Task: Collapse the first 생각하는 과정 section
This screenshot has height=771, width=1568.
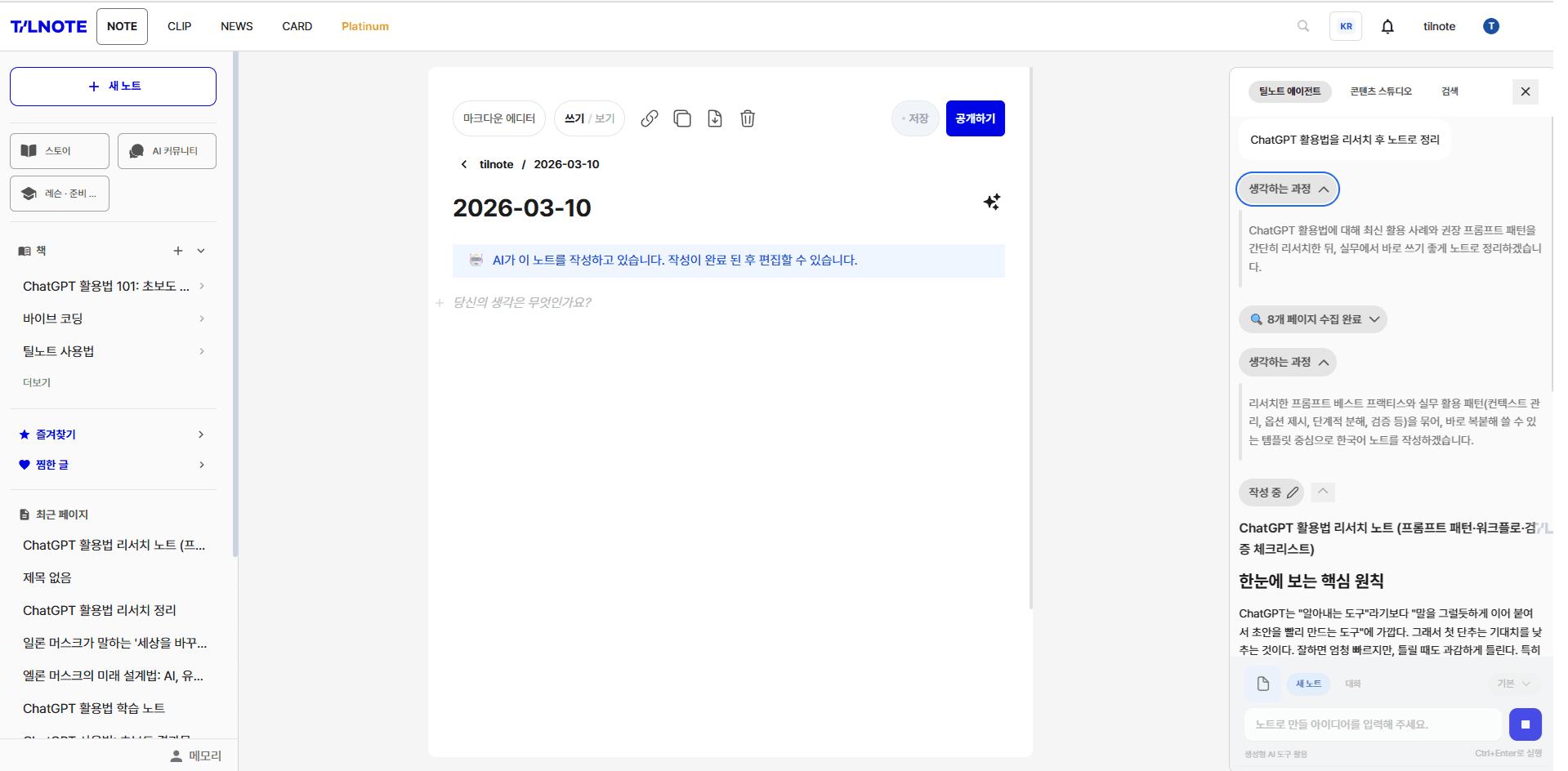Action: click(1288, 189)
